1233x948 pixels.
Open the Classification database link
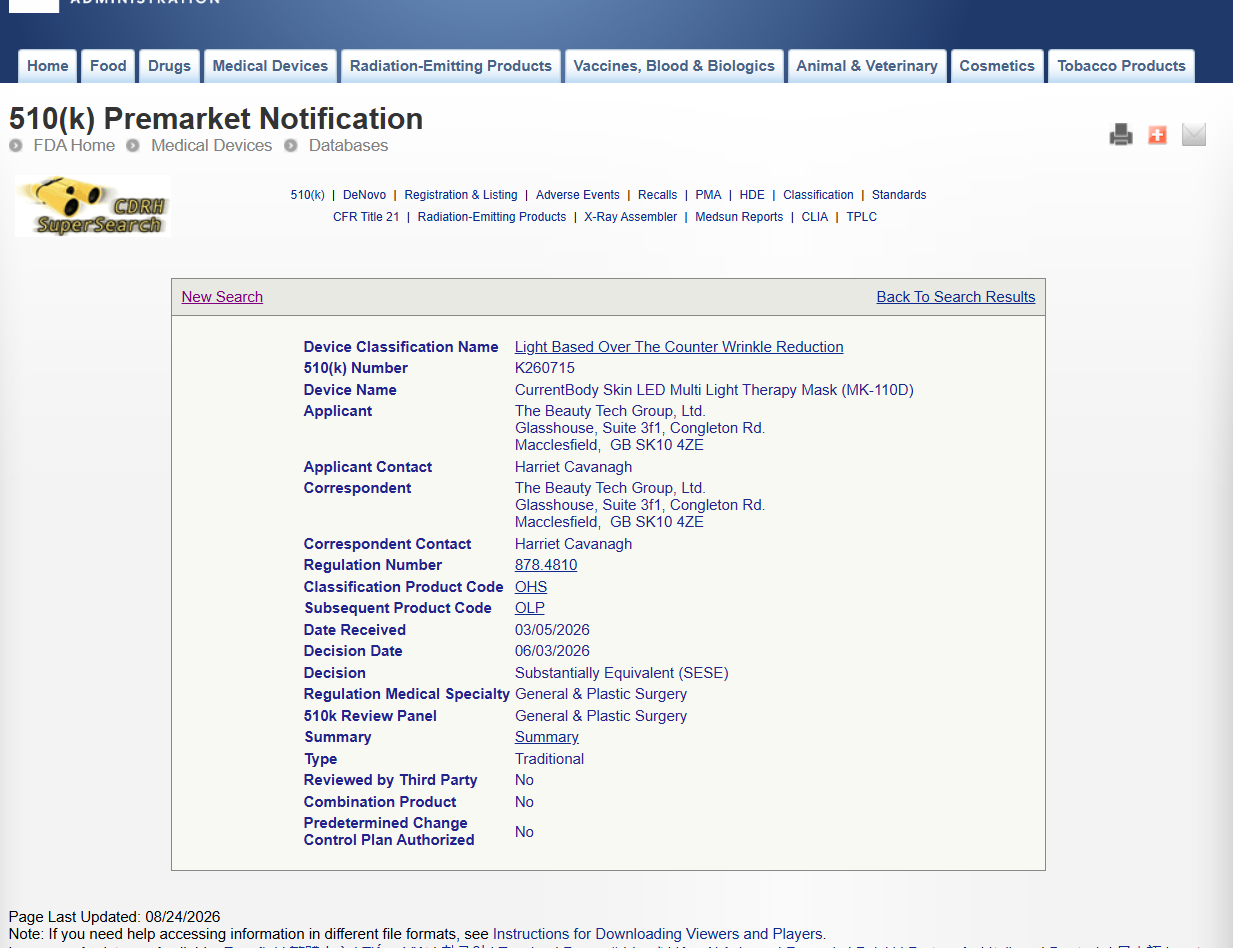click(x=818, y=195)
